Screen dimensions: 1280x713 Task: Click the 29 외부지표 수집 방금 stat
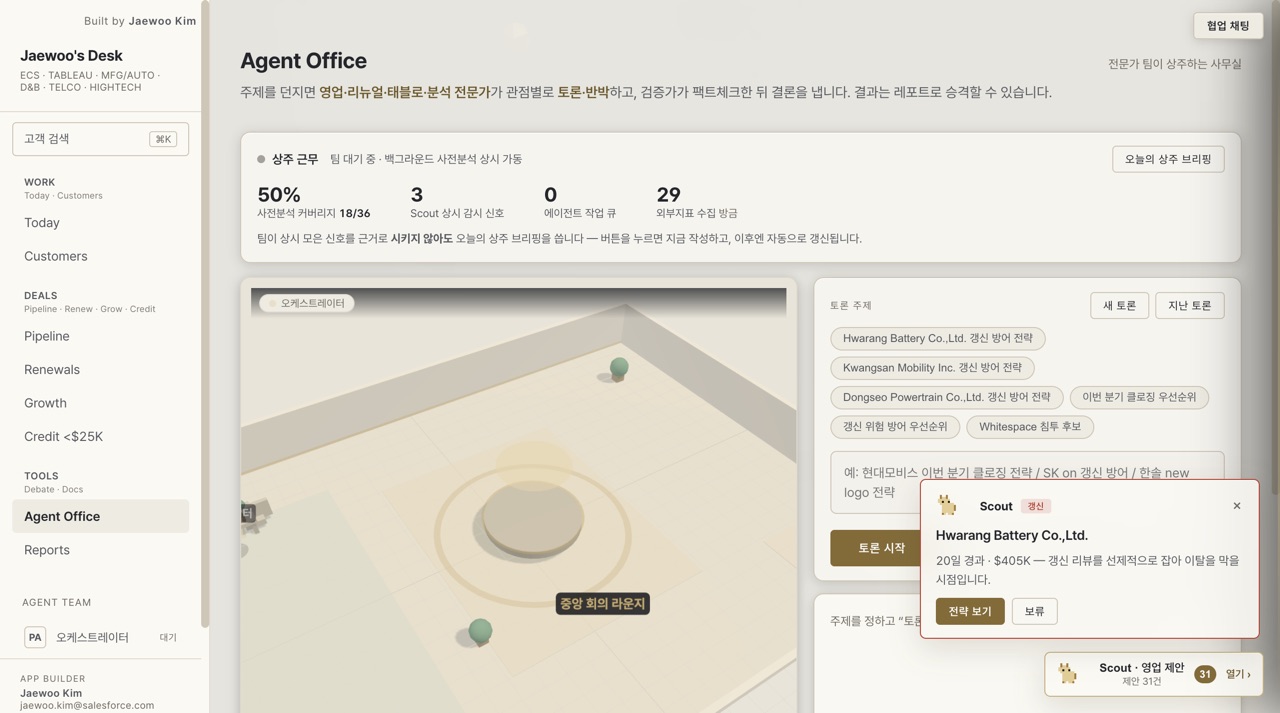pyautogui.click(x=697, y=202)
